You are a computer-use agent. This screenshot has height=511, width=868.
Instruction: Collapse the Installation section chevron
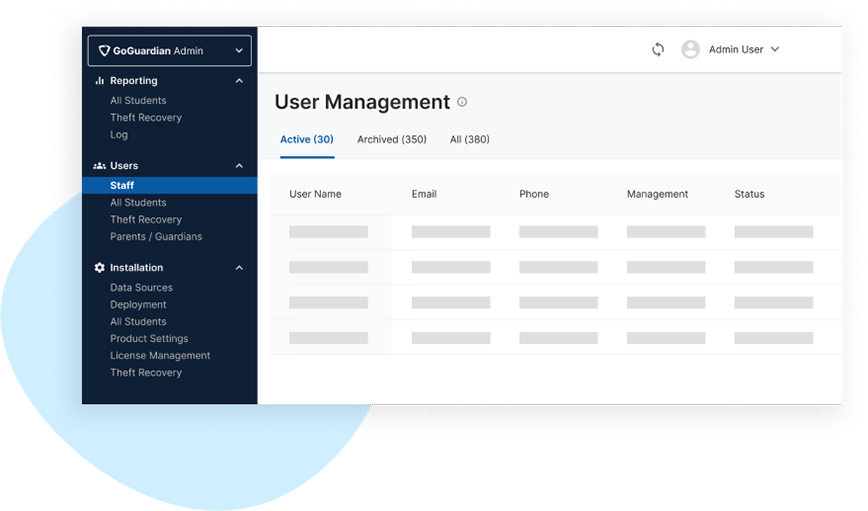point(239,267)
